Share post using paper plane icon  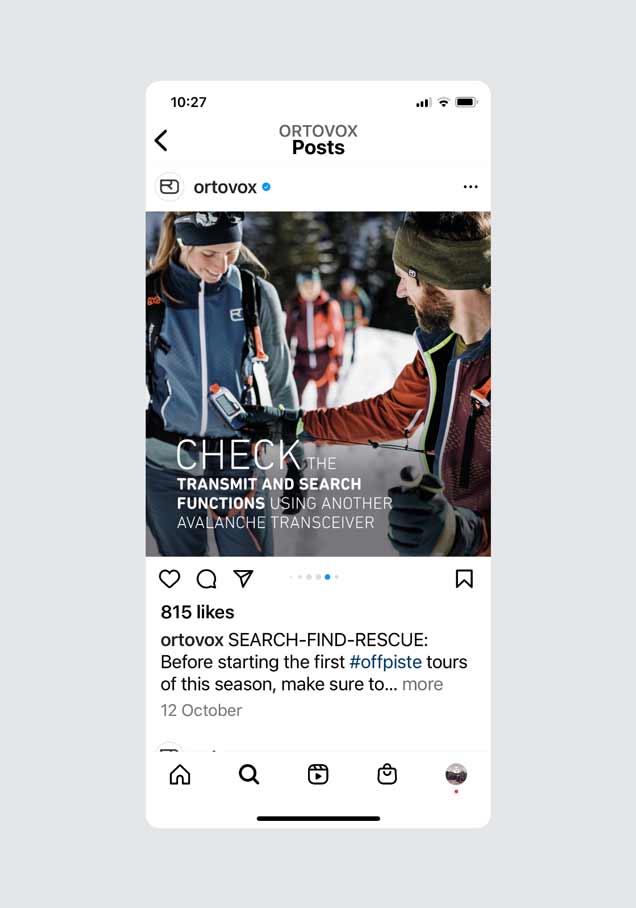pyautogui.click(x=243, y=578)
